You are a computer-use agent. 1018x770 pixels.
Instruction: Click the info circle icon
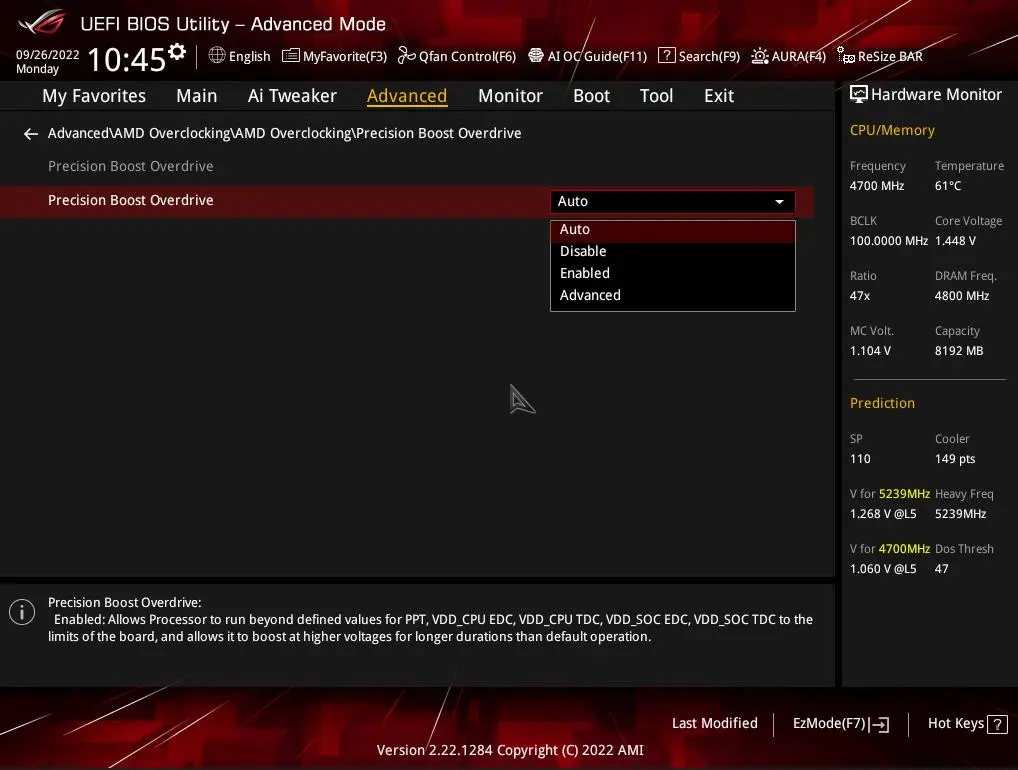pyautogui.click(x=22, y=612)
